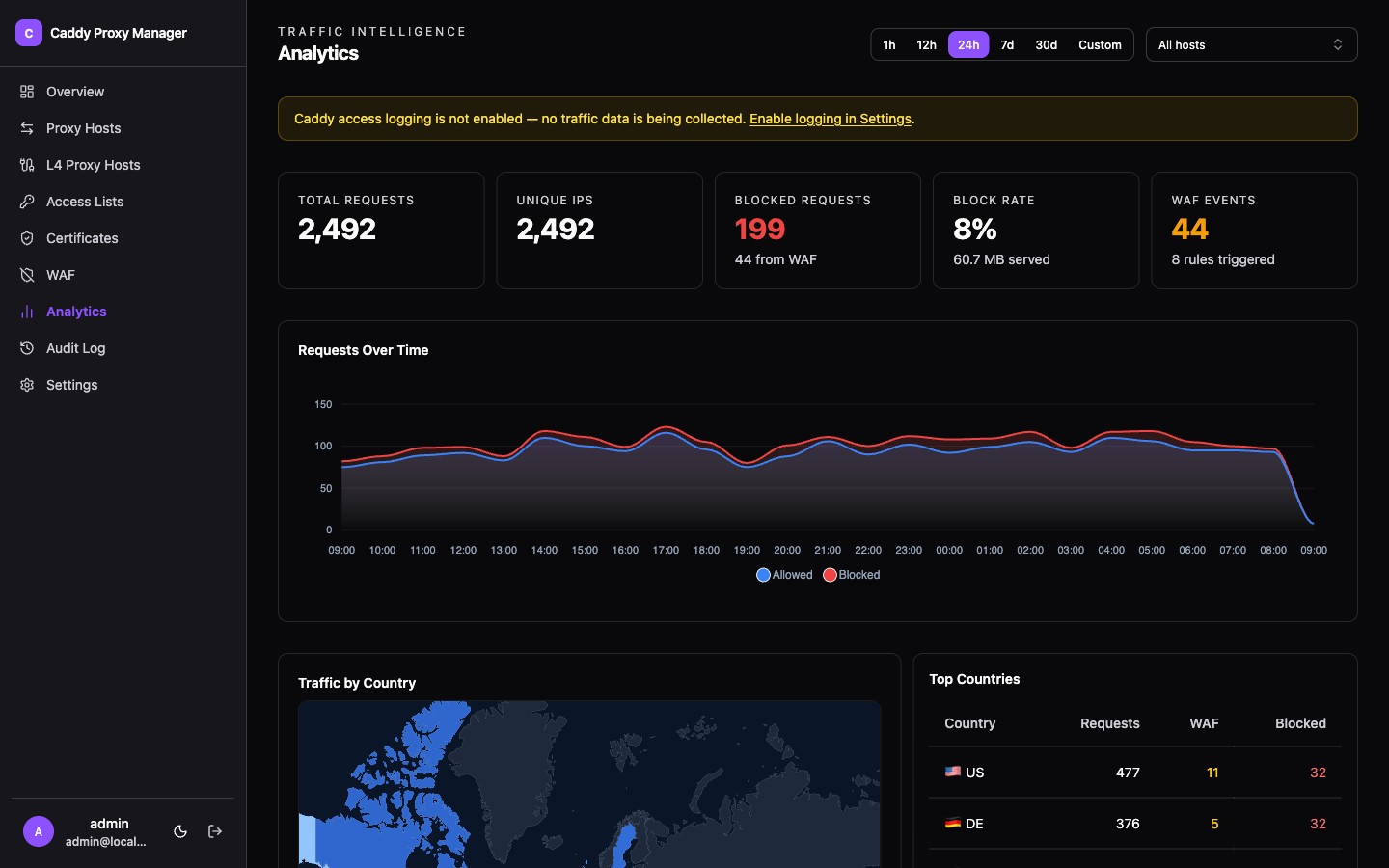Select the Certificates shield icon
Viewport: 1389px width, 868px height.
pos(26,237)
